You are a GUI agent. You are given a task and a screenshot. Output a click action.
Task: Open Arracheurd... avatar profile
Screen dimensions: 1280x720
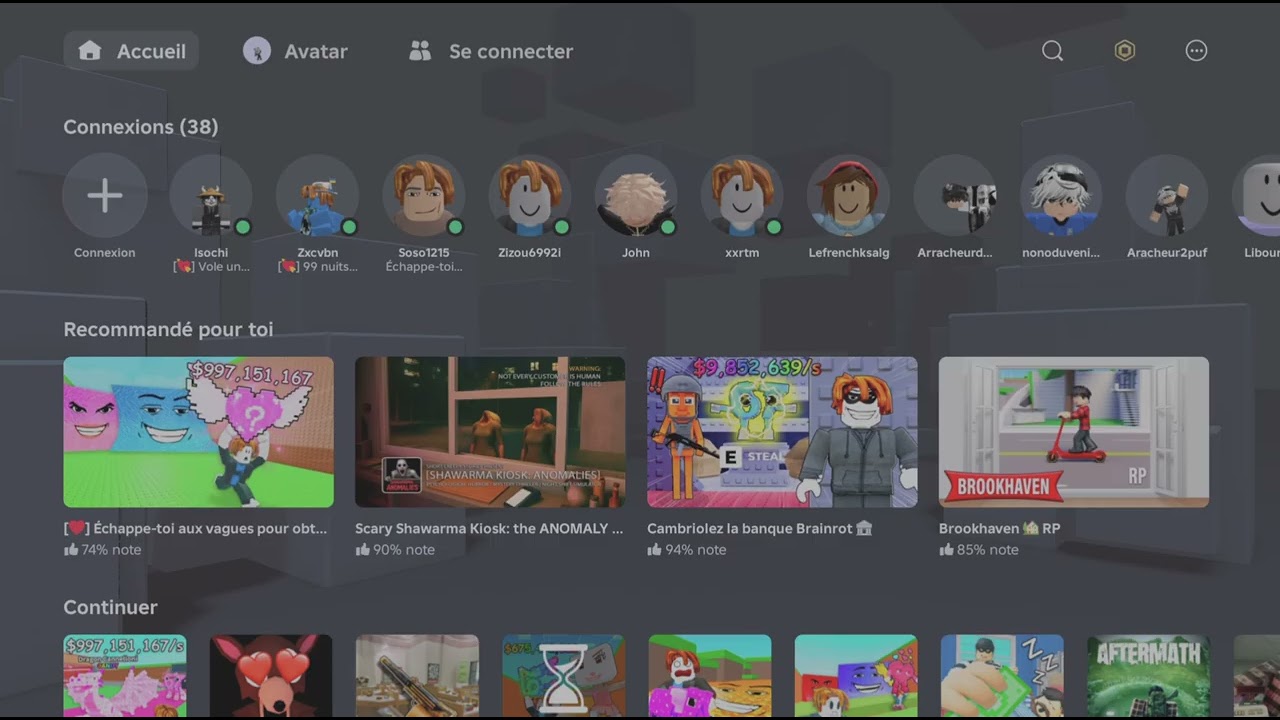(x=955, y=196)
